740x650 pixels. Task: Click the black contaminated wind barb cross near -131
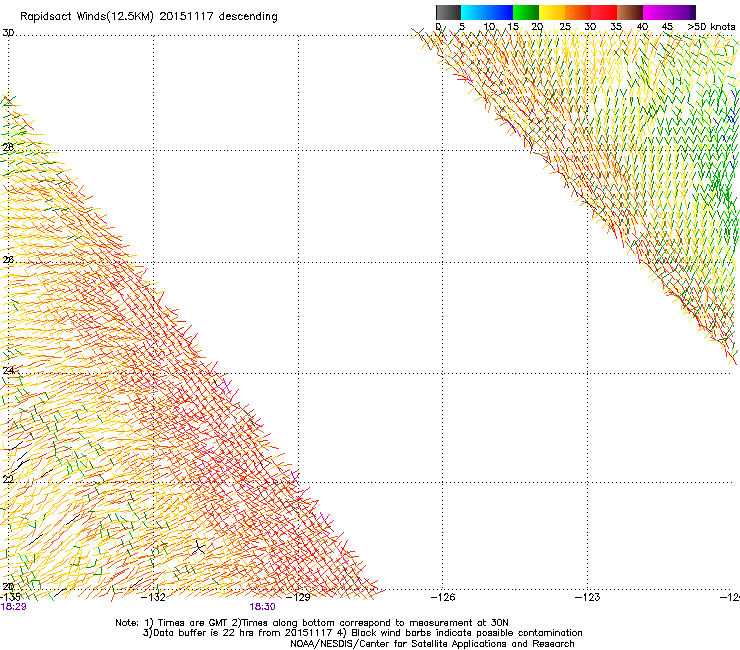pyautogui.click(x=199, y=548)
